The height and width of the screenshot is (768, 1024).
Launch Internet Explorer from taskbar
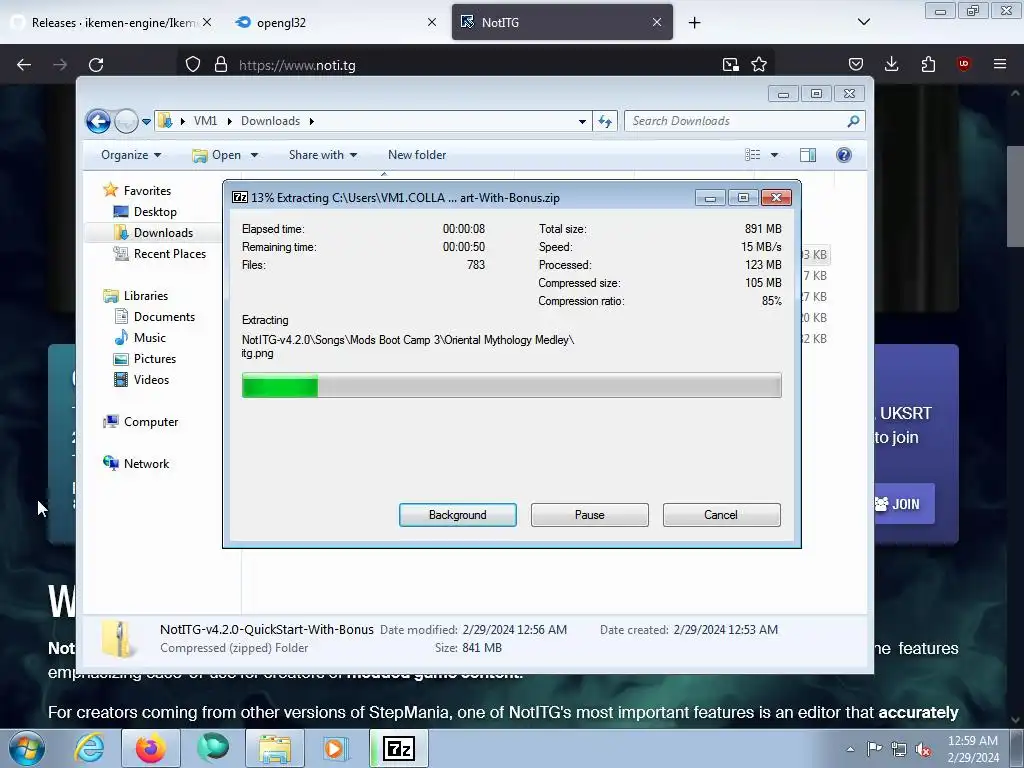click(89, 748)
